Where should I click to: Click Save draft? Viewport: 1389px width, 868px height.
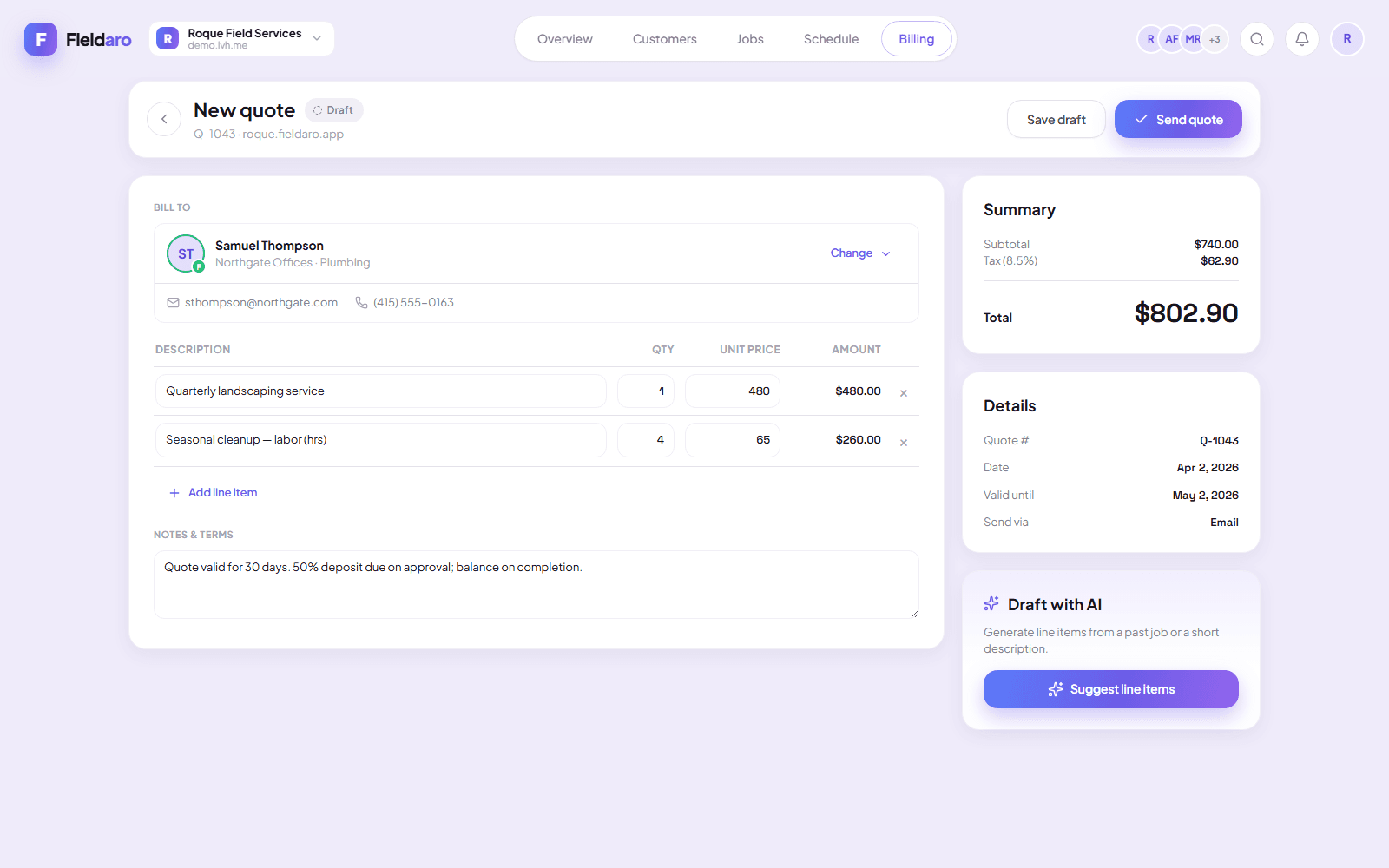pos(1057,119)
